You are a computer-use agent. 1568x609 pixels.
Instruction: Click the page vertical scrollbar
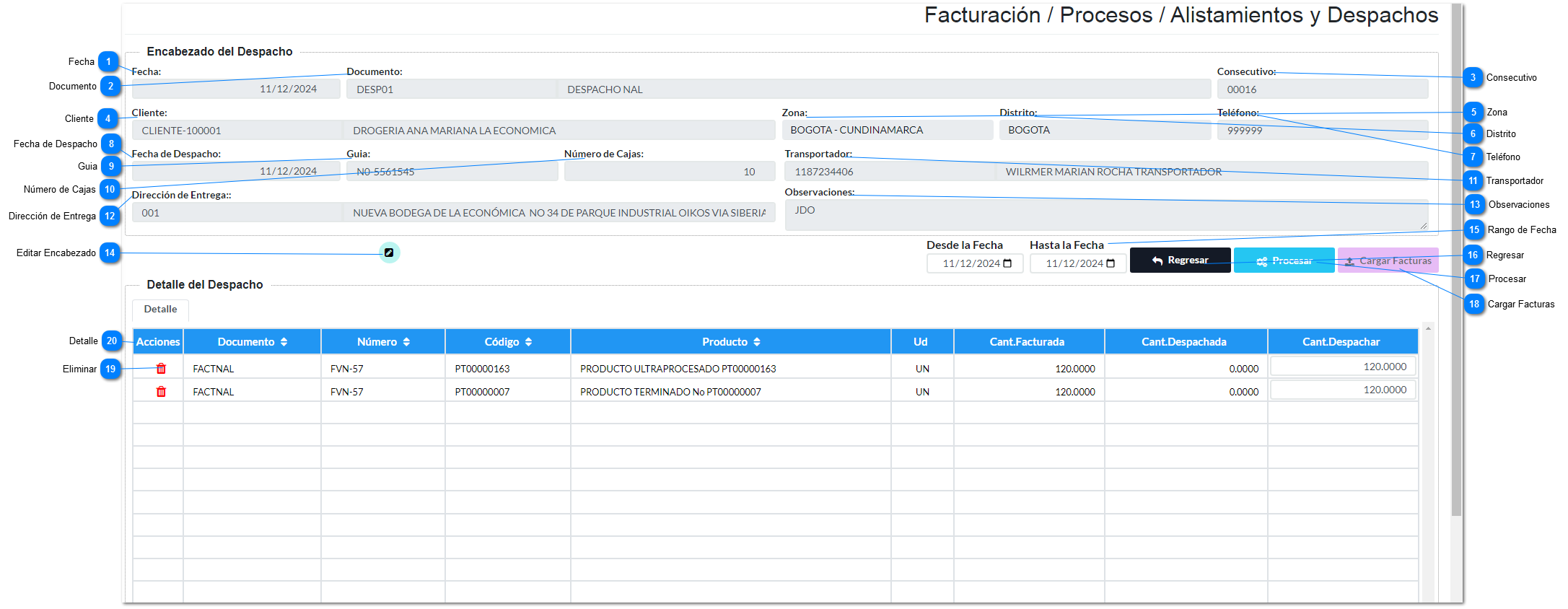coord(1456,260)
